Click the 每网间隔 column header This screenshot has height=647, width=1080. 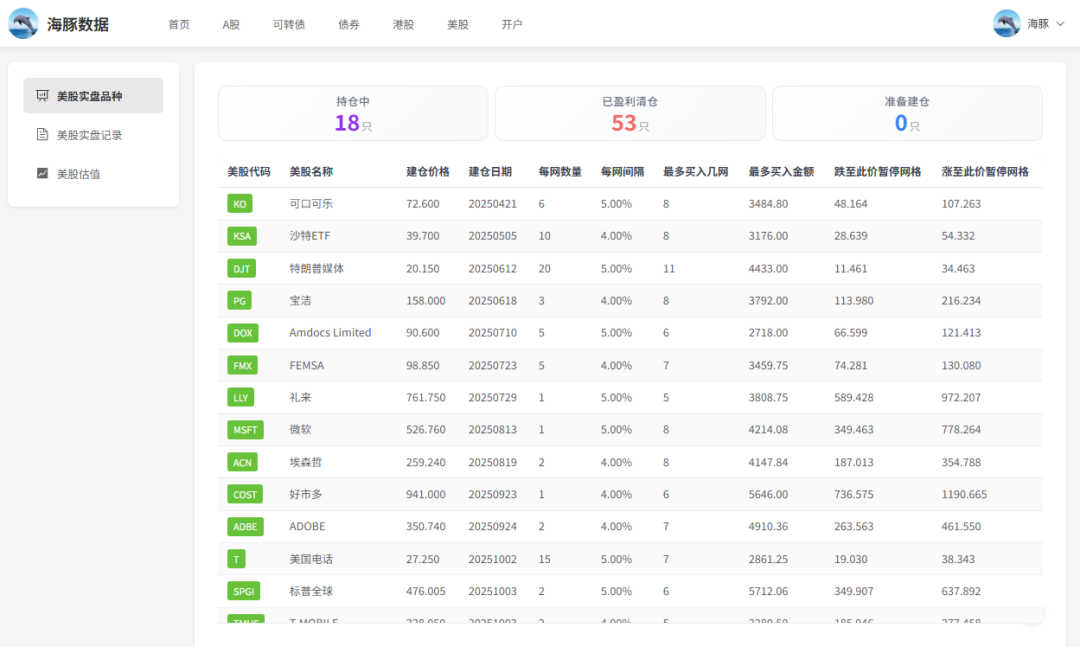[x=622, y=172]
